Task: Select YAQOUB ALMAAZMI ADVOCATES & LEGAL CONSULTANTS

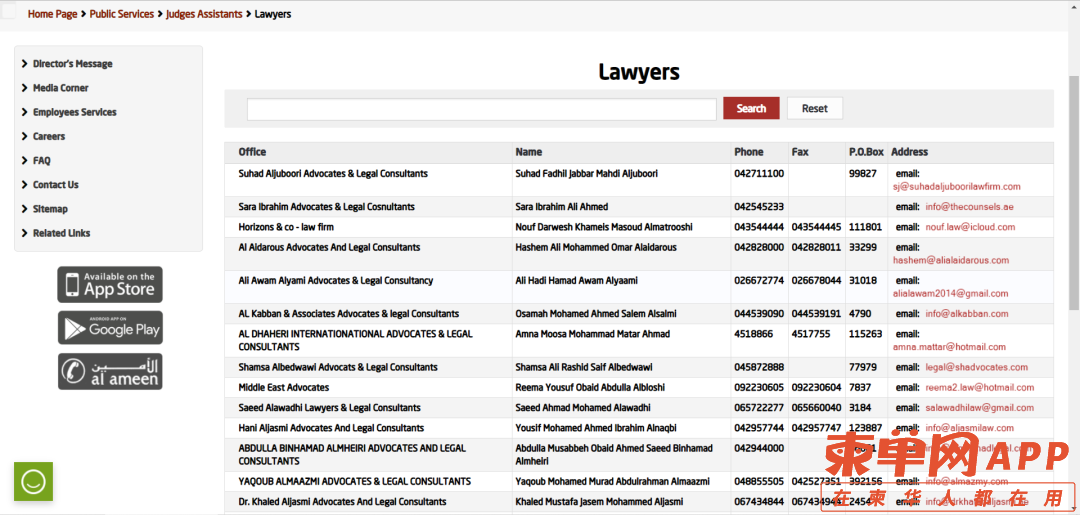Action: [x=355, y=482]
